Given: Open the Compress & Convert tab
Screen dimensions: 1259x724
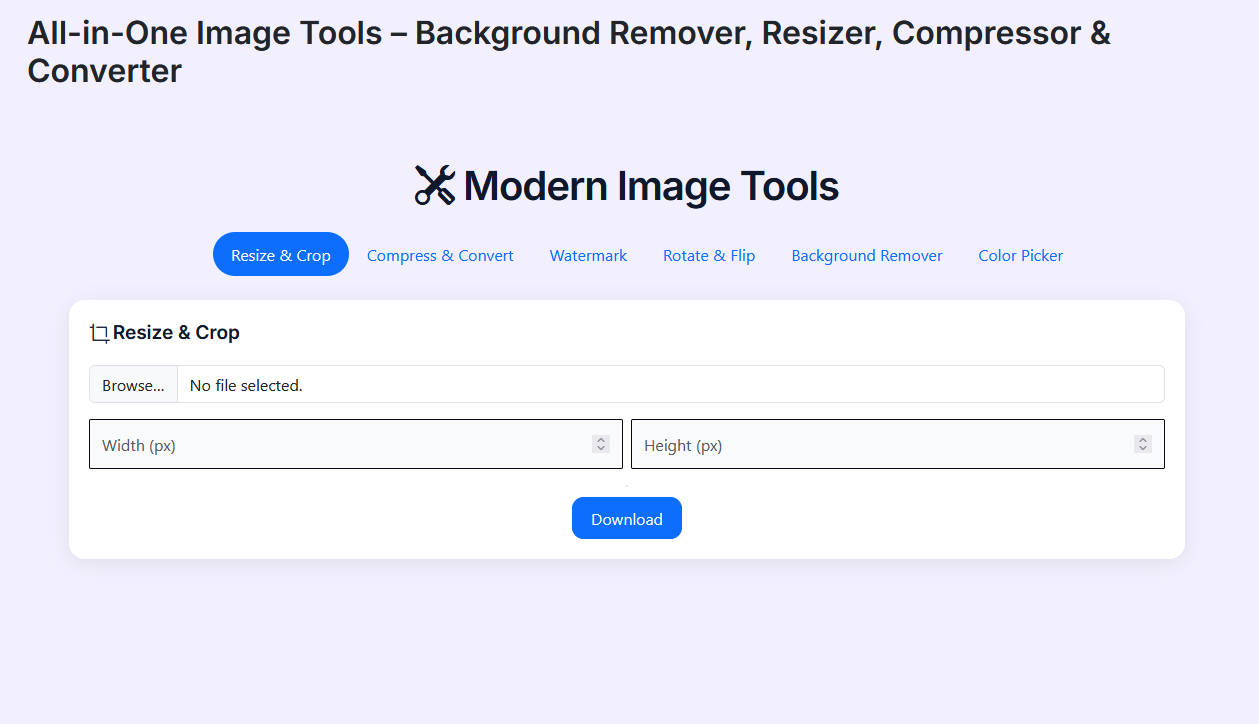Looking at the screenshot, I should (x=440, y=256).
